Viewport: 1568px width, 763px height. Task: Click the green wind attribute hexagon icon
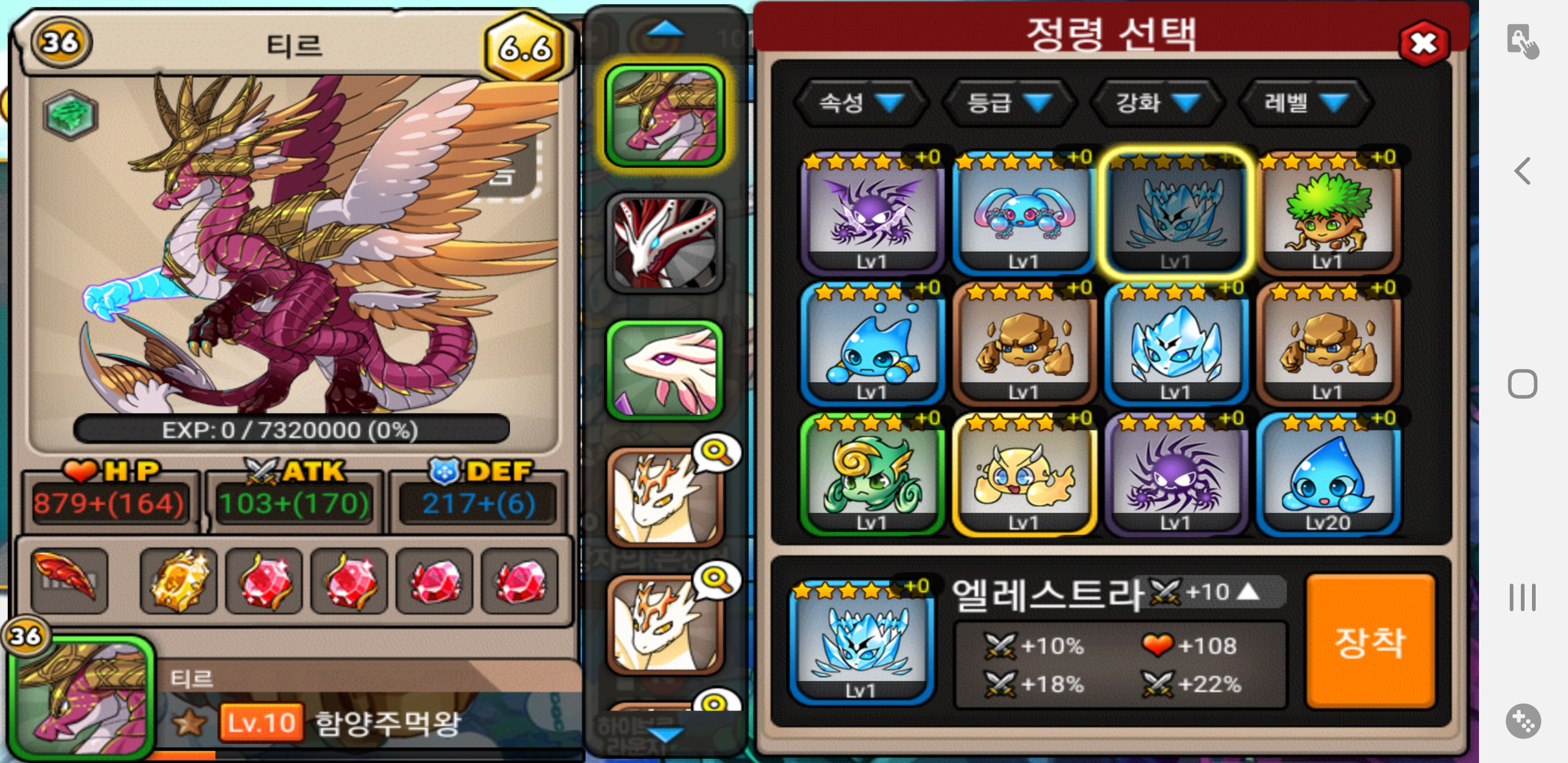click(70, 114)
